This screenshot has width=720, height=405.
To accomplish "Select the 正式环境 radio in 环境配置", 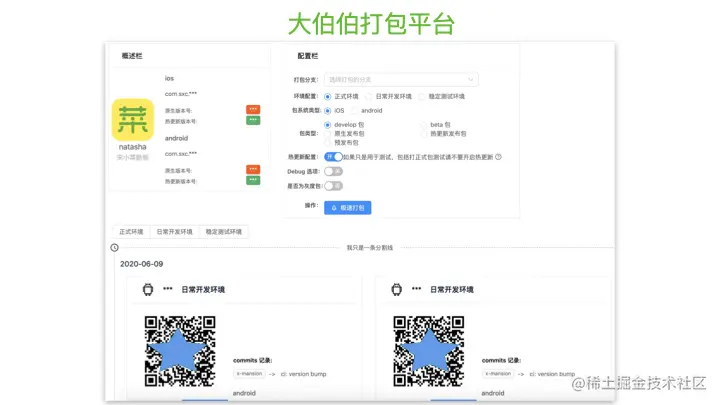I will (x=327, y=96).
